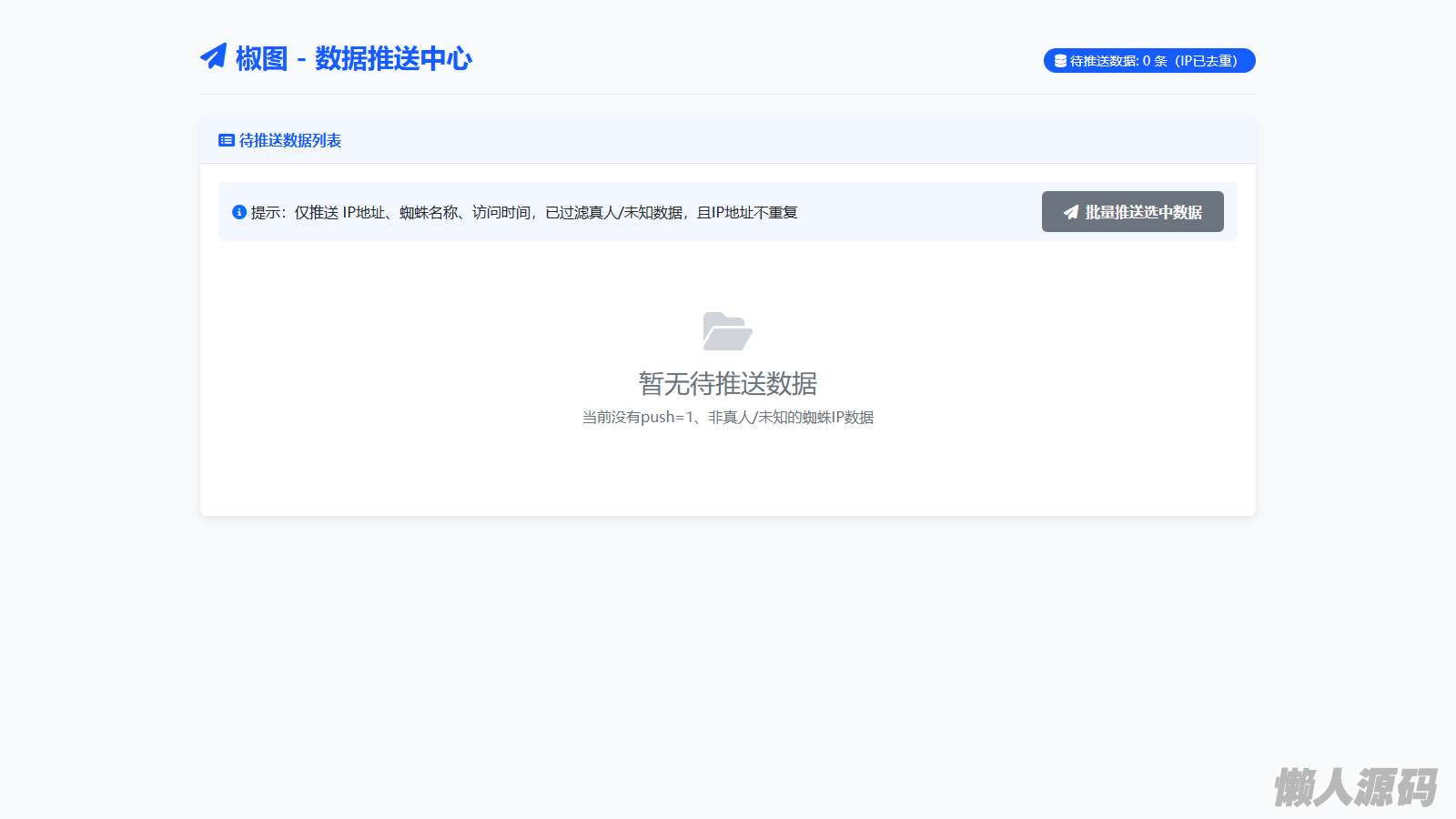Click the 暂无待推送数据 empty state heading

(x=727, y=383)
